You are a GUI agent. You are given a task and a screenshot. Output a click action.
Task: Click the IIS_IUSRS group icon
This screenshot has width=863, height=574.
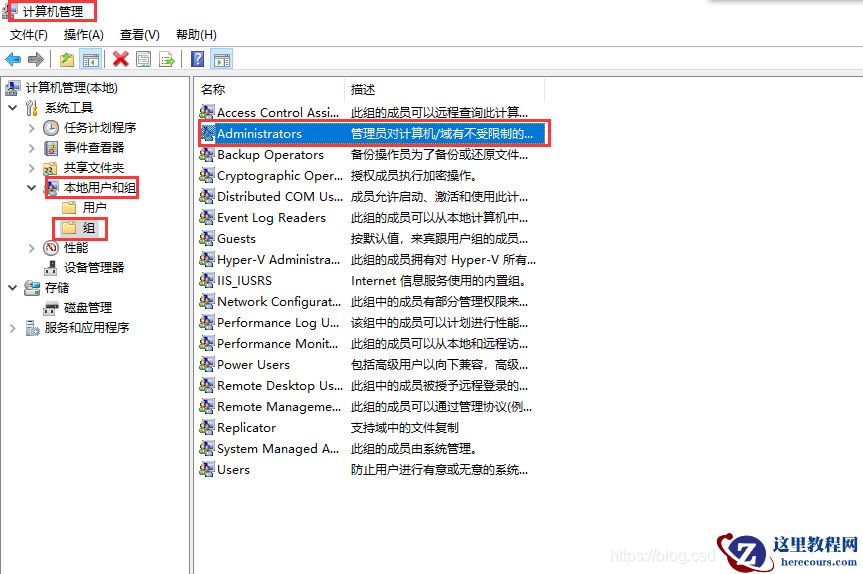tap(207, 281)
